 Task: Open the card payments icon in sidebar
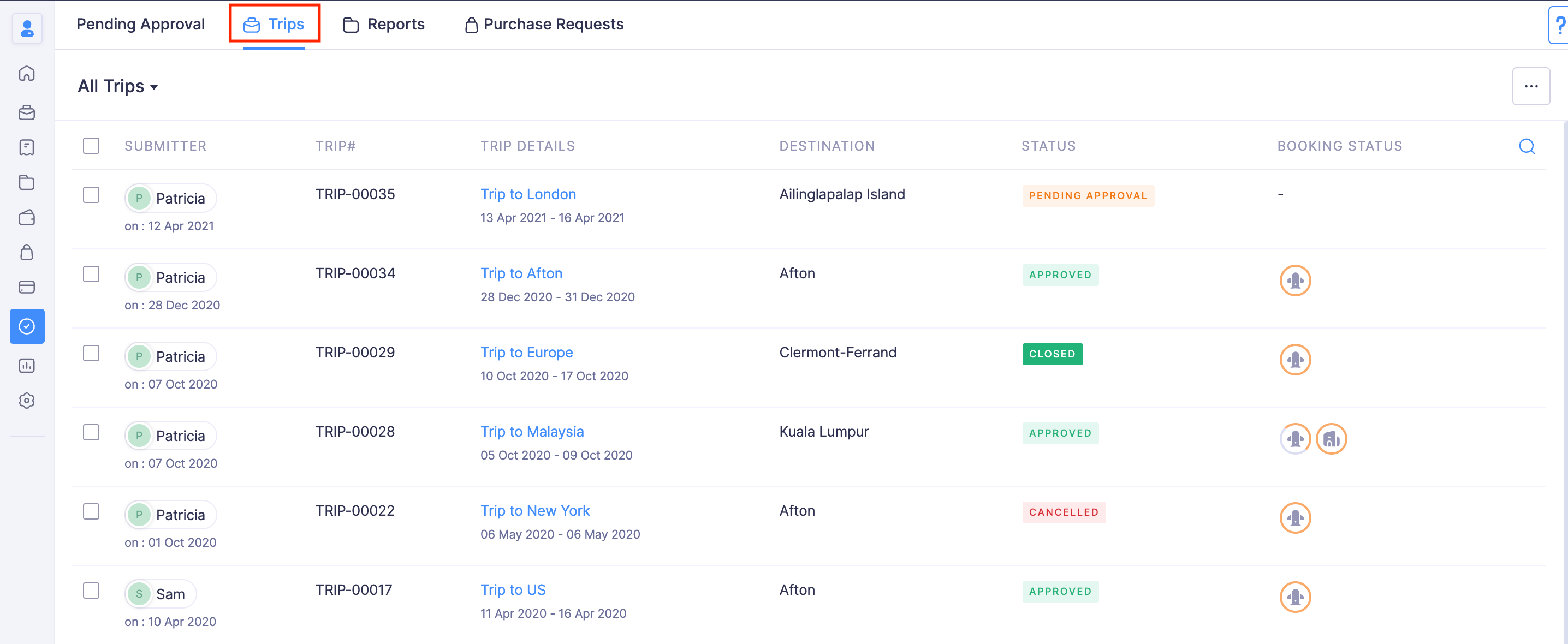click(27, 287)
